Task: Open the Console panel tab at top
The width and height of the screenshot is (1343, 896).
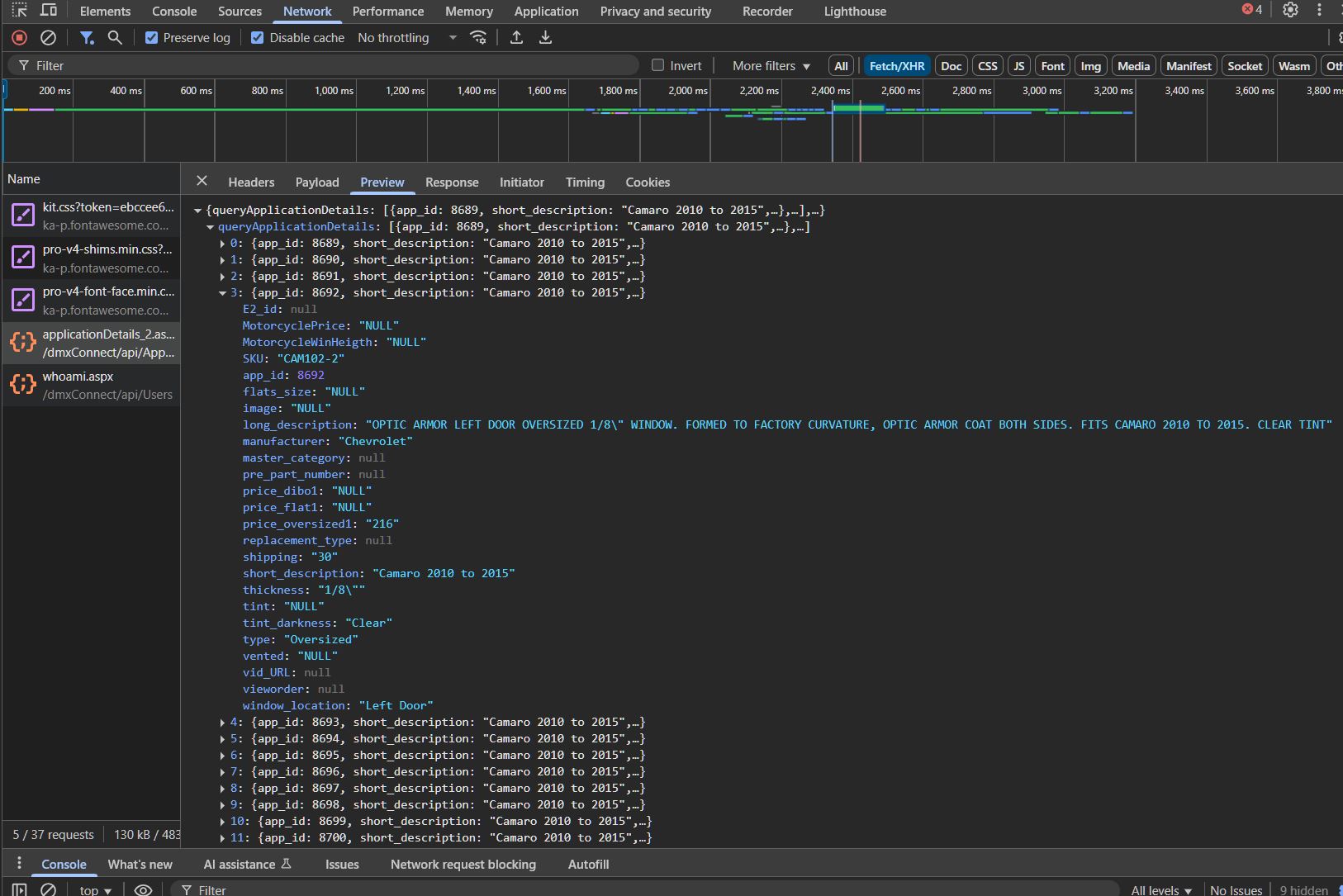Action: click(x=174, y=11)
